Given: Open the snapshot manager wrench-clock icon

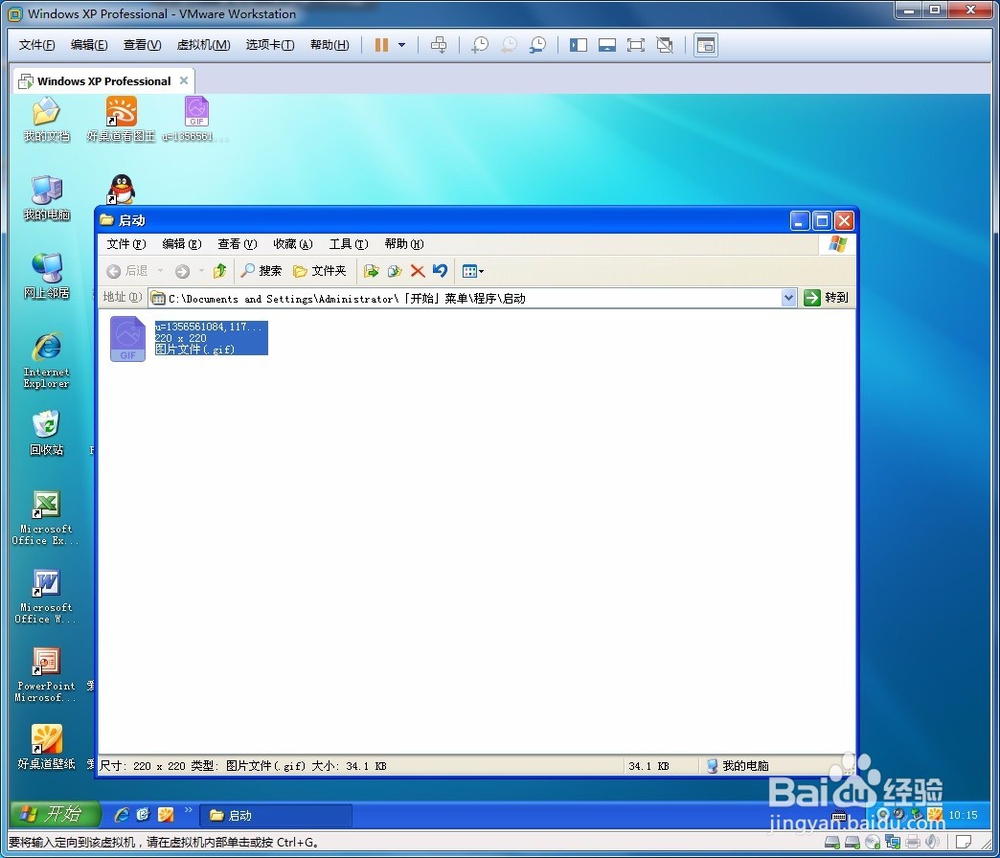Looking at the screenshot, I should pyautogui.click(x=538, y=45).
